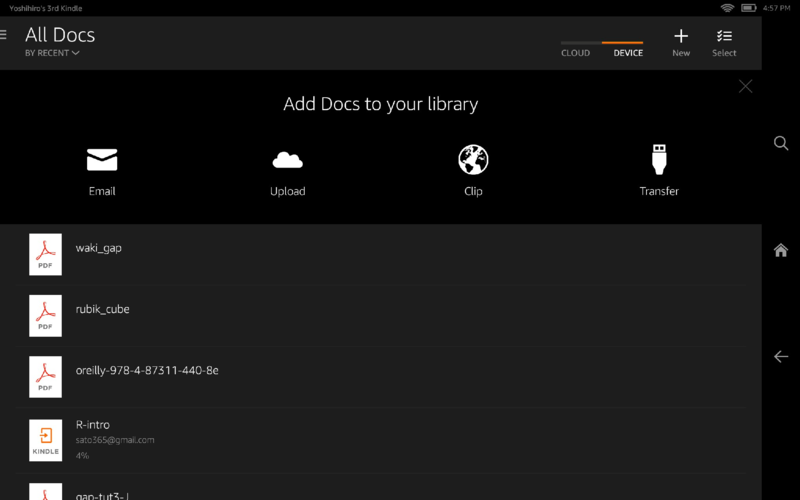
Task: Tap the Clip label
Action: click(473, 191)
